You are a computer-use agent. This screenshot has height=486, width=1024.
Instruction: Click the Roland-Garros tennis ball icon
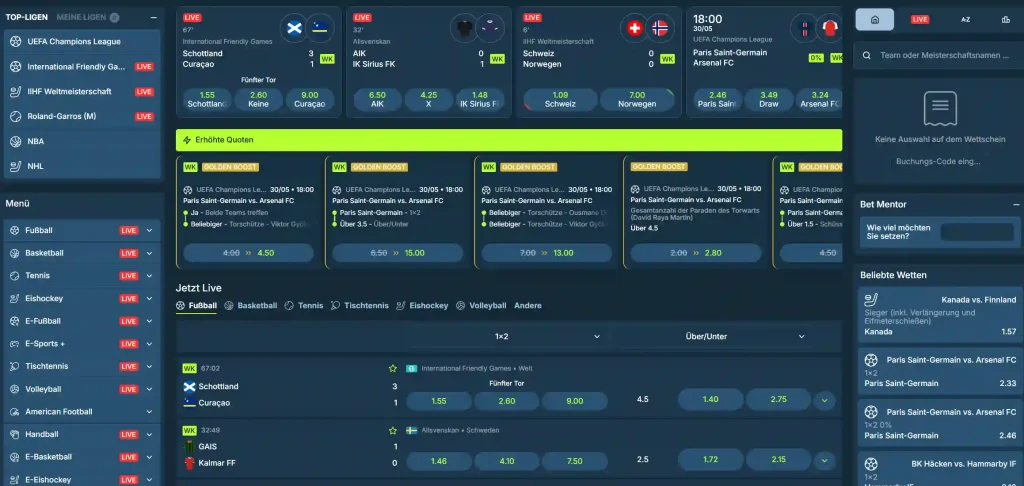click(16, 116)
